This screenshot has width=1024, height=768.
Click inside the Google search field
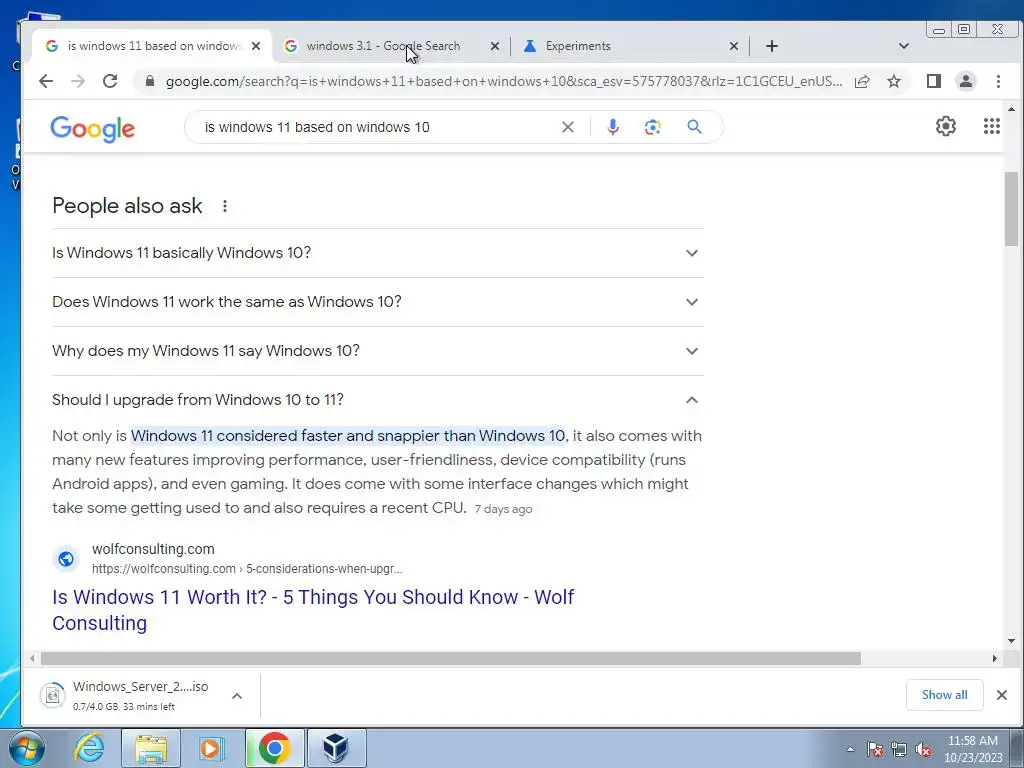tap(376, 127)
